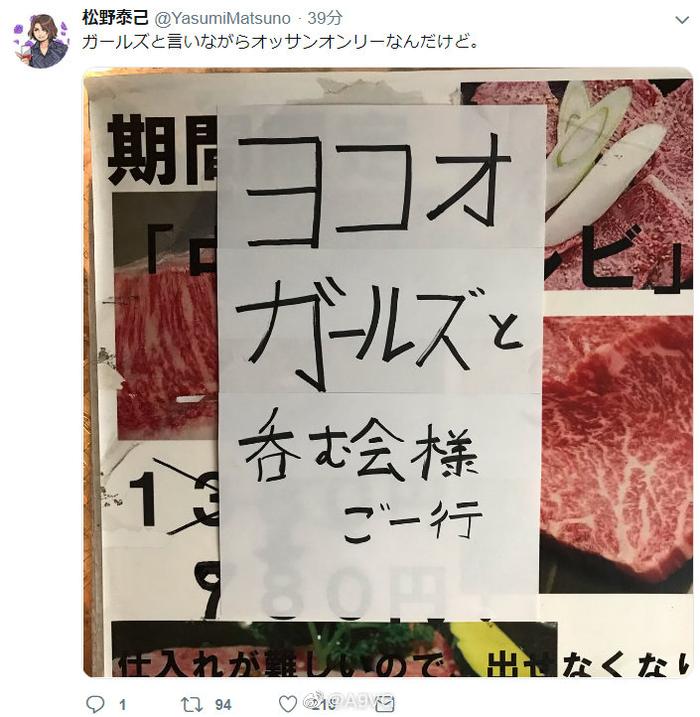700x717 pixels.
Task: Like the tweet with the heart icon
Action: click(x=288, y=704)
